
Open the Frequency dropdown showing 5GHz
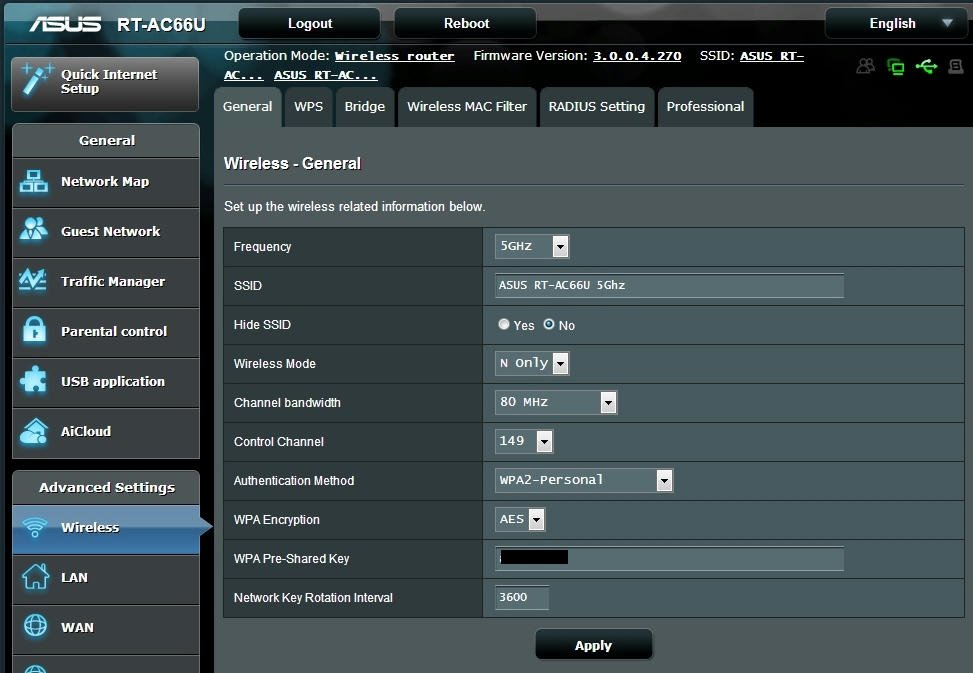532,246
